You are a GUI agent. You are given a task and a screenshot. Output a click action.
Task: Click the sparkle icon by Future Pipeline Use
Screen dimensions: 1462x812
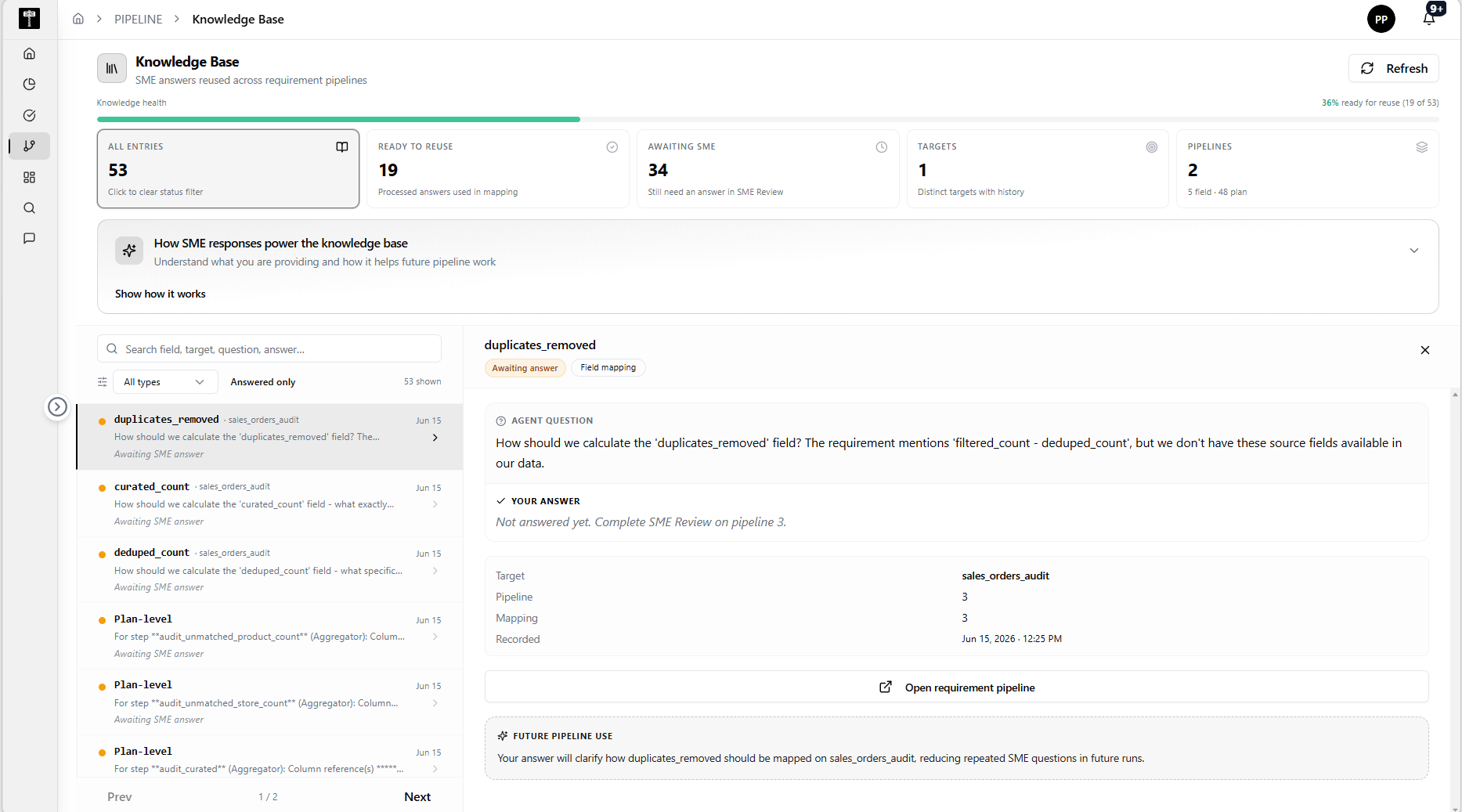pos(503,736)
